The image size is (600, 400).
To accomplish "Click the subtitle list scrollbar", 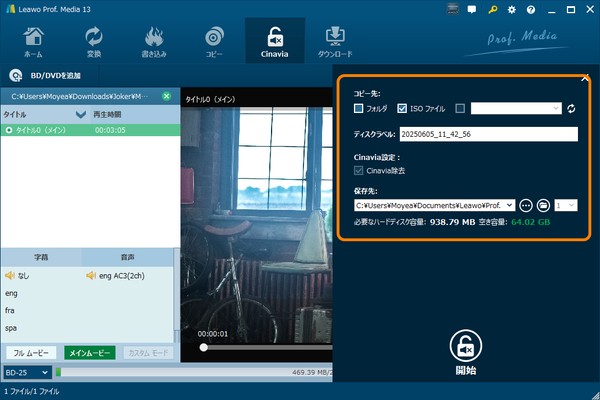I will pos(176,295).
